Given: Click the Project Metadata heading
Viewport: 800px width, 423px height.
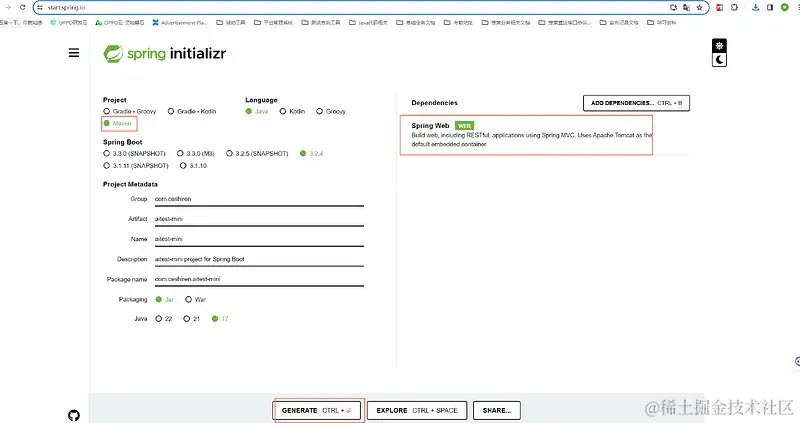Looking at the screenshot, I should tap(130, 184).
